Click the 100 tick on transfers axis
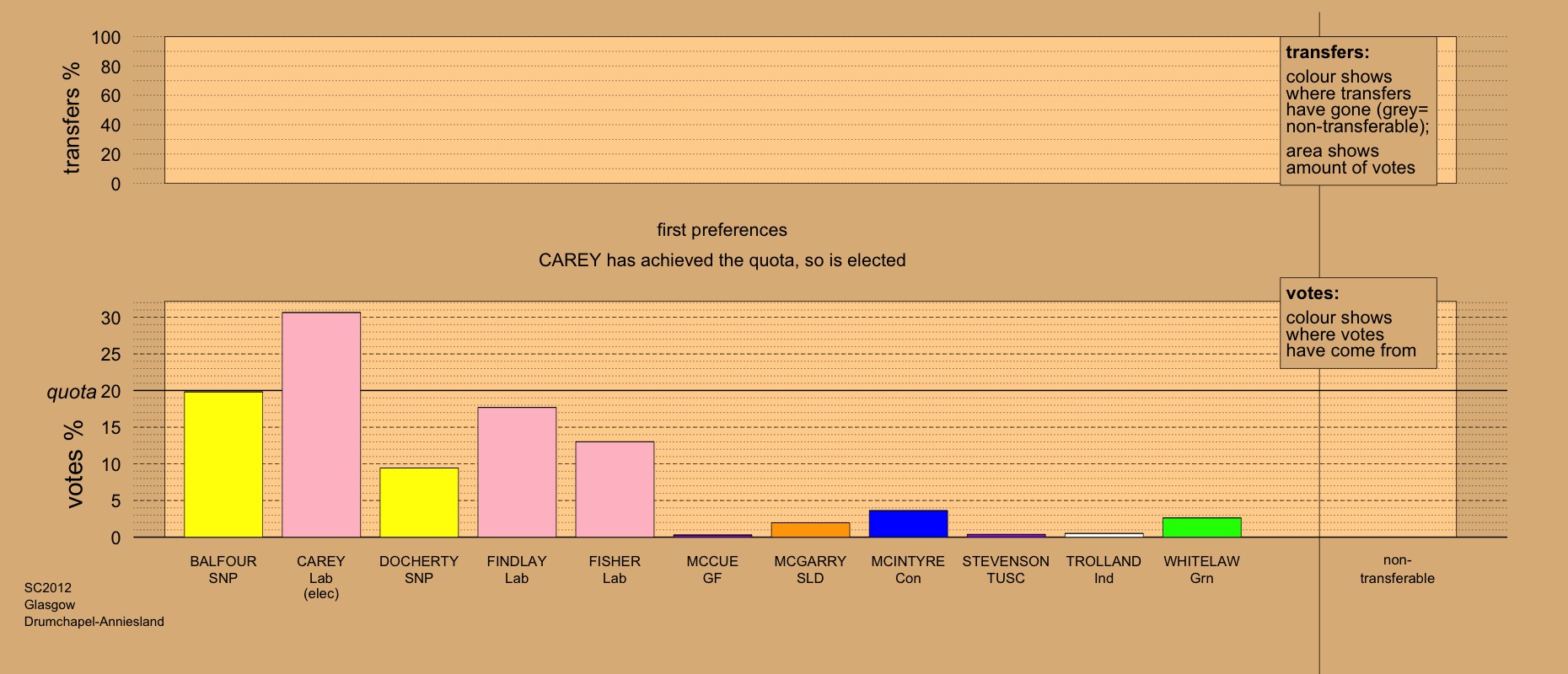Screen dimensions: 1568x674 106,38
